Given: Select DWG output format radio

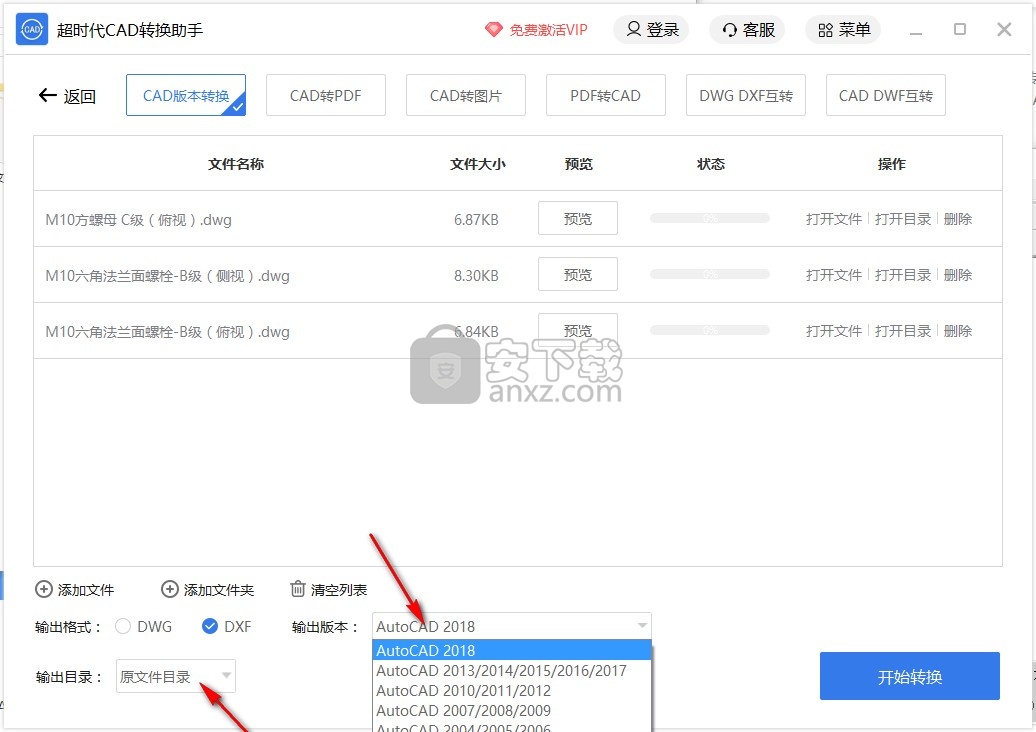Looking at the screenshot, I should 123,626.
